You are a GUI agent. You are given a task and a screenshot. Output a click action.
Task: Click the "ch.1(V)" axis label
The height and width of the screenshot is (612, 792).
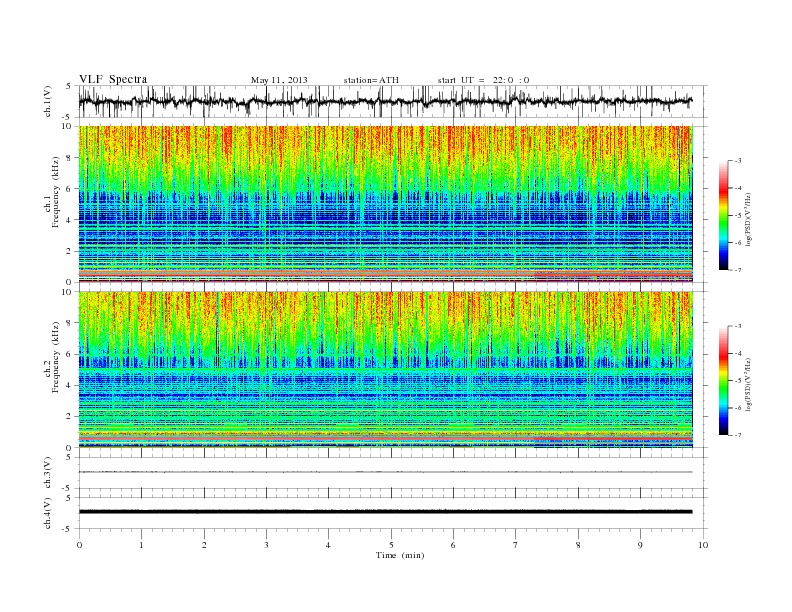47,101
